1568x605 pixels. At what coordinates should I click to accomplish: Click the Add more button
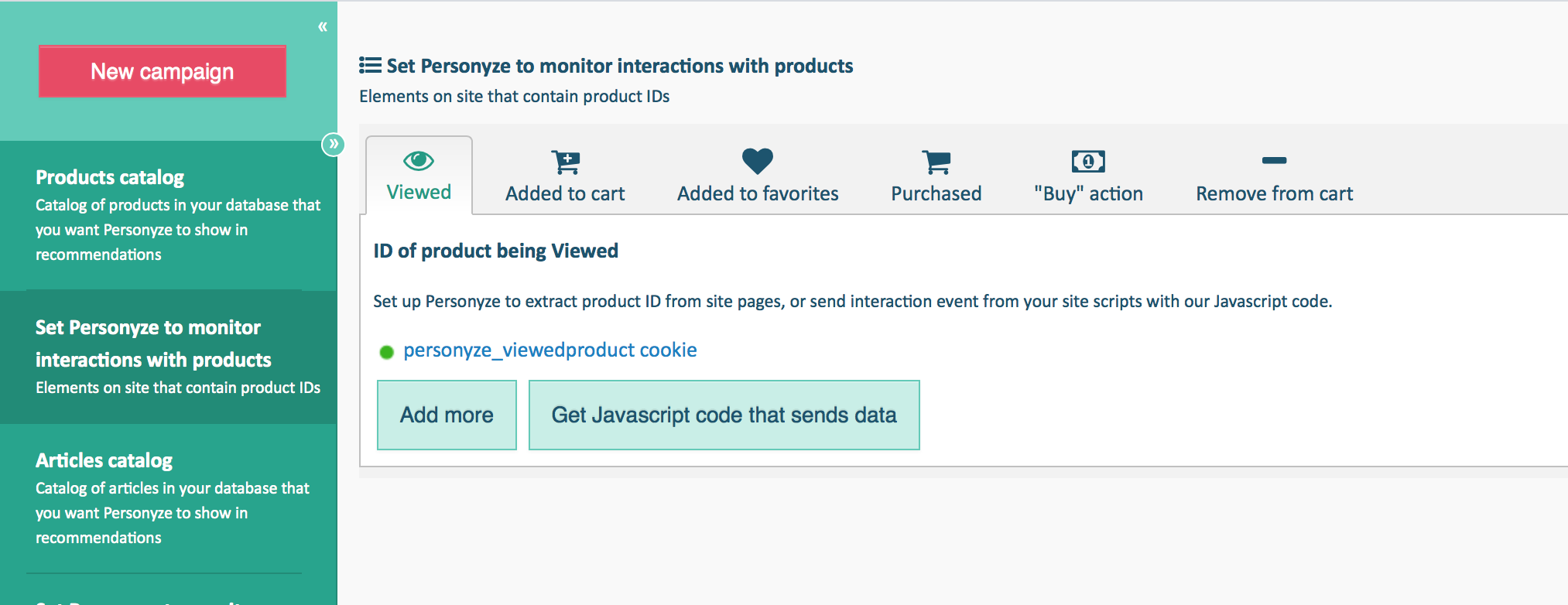coord(447,415)
